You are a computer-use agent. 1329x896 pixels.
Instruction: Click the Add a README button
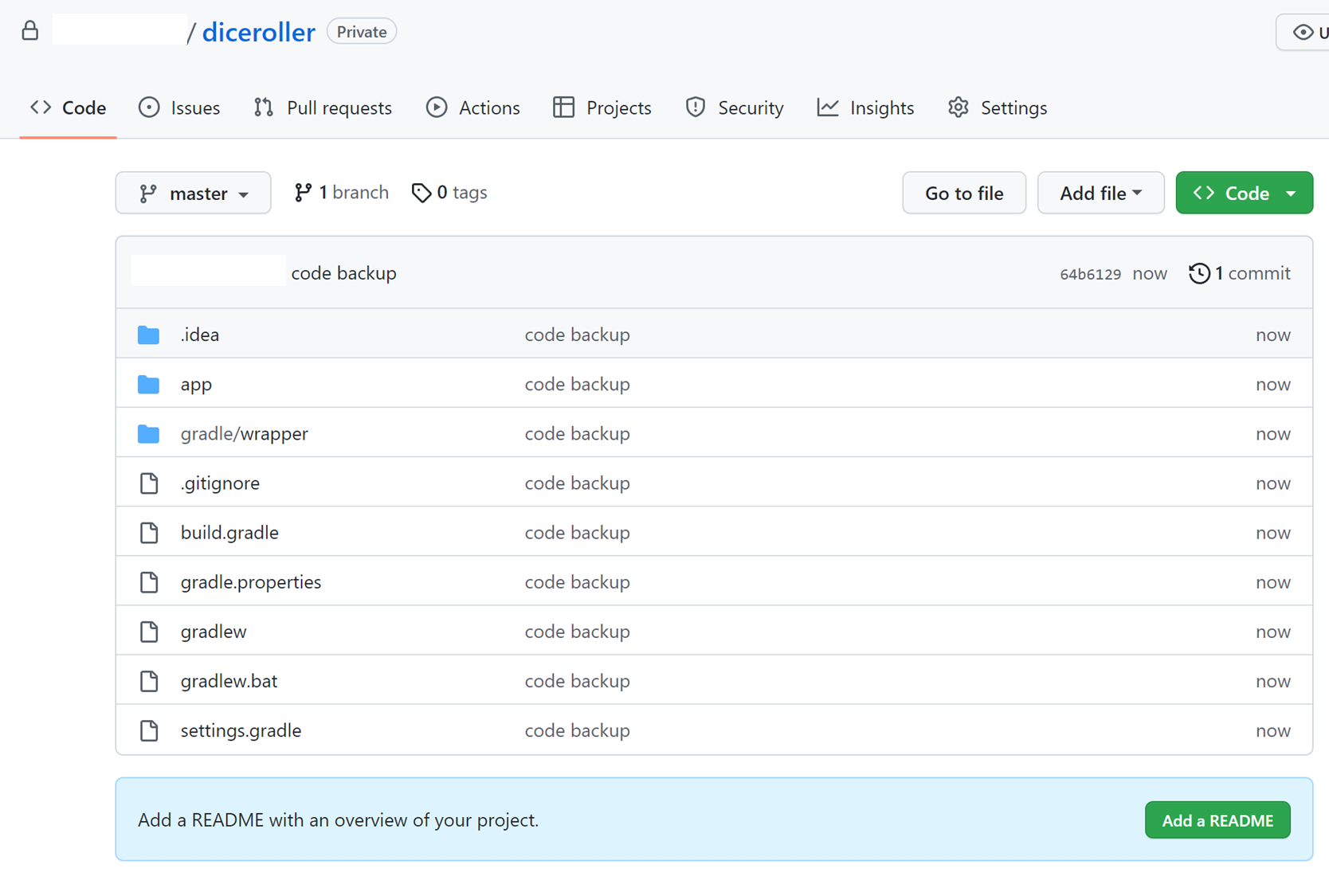pyautogui.click(x=1217, y=820)
